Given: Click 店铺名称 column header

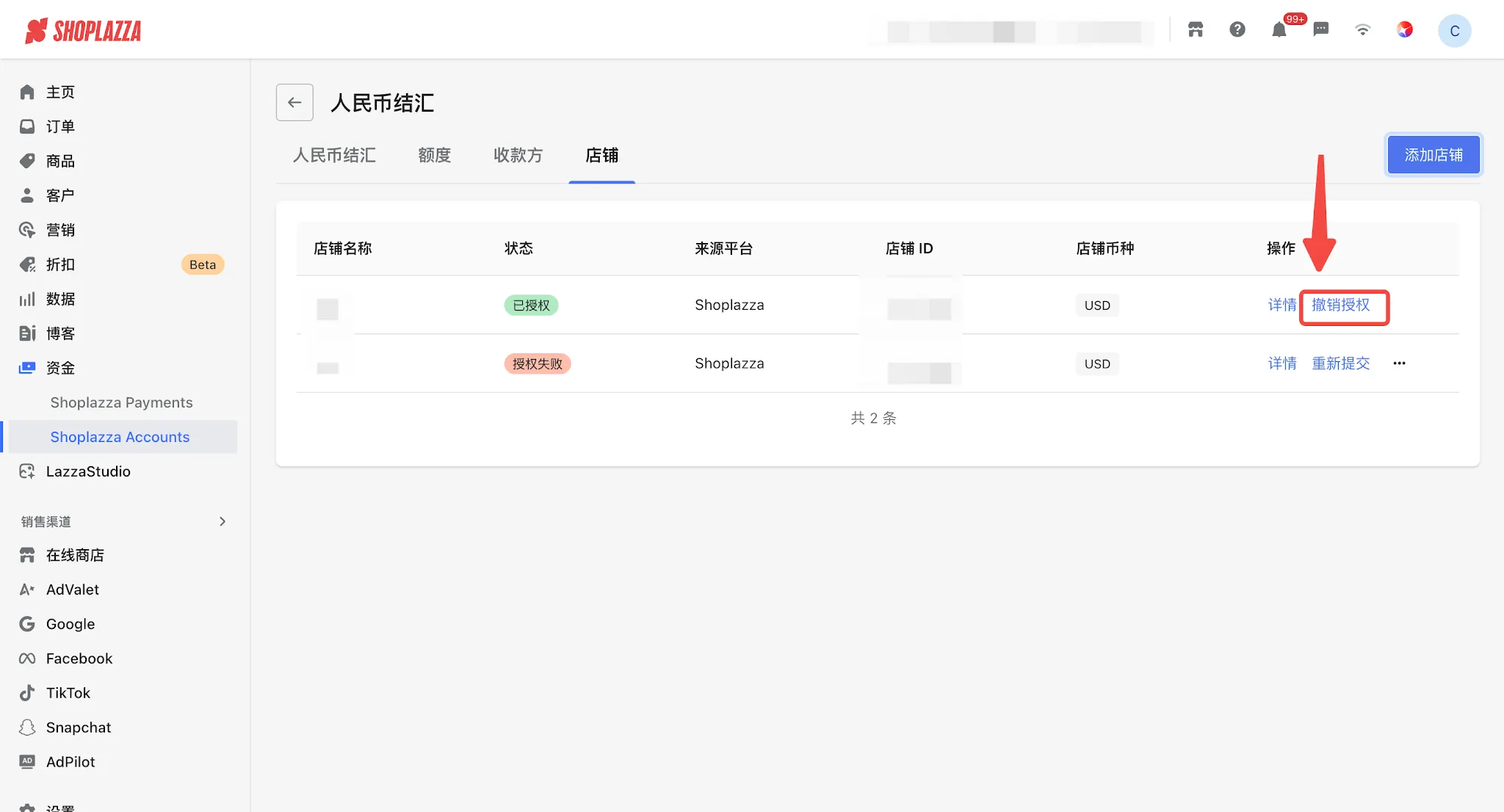Looking at the screenshot, I should point(343,248).
